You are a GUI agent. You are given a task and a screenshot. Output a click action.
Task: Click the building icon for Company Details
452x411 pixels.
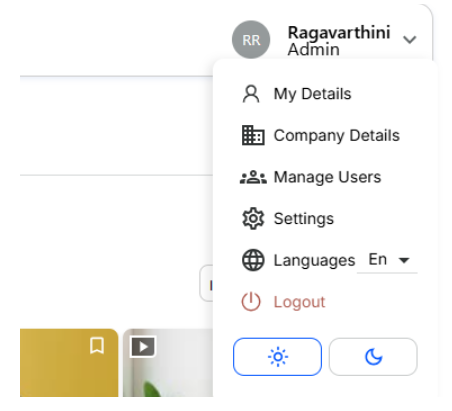pyautogui.click(x=253, y=135)
